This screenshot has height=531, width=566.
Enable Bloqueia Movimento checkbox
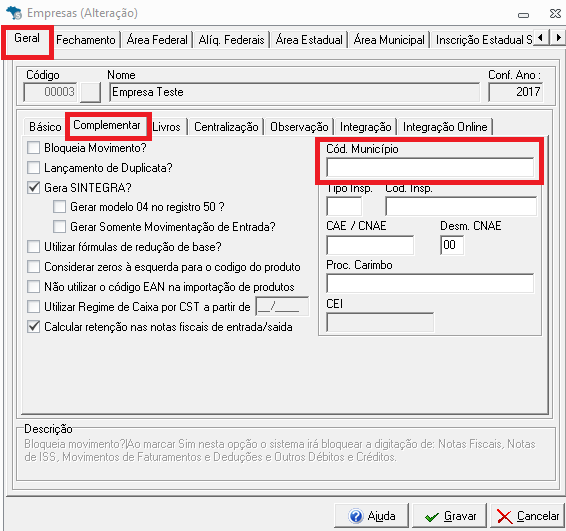point(34,148)
